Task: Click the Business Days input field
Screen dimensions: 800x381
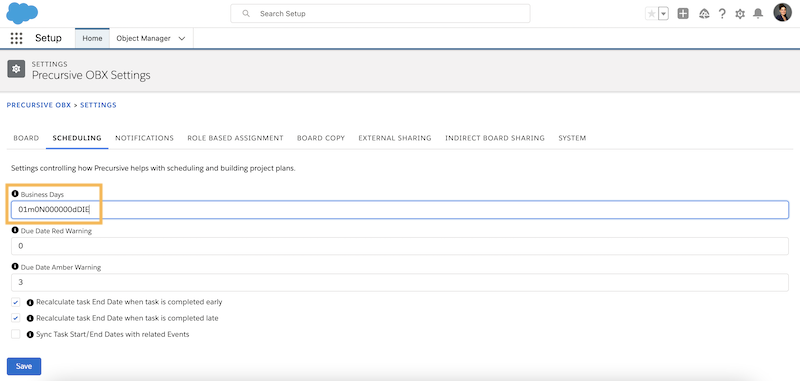Action: [400, 210]
